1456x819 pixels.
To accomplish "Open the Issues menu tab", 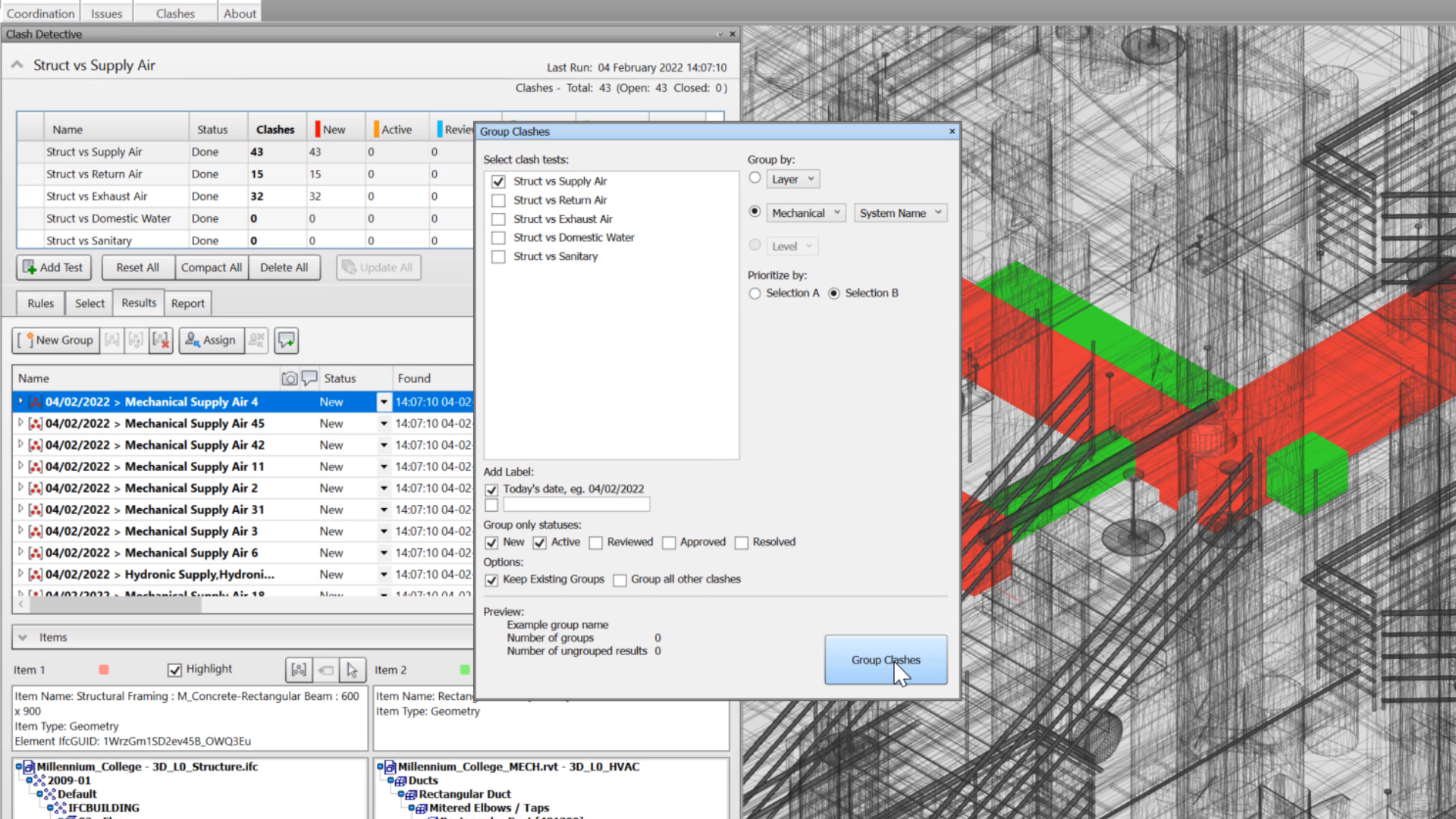I will click(106, 14).
